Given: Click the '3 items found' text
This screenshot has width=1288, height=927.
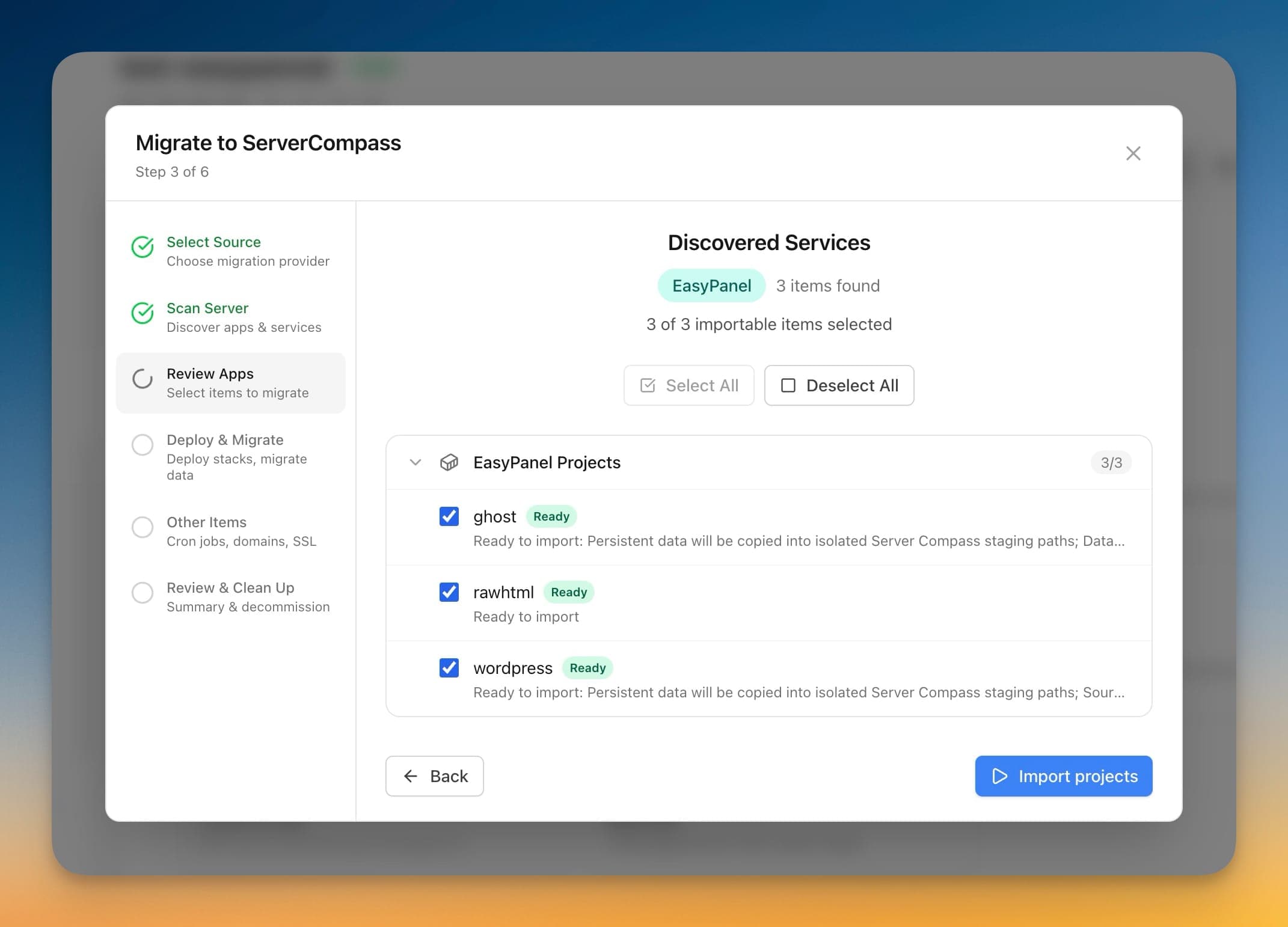Looking at the screenshot, I should (x=827, y=286).
